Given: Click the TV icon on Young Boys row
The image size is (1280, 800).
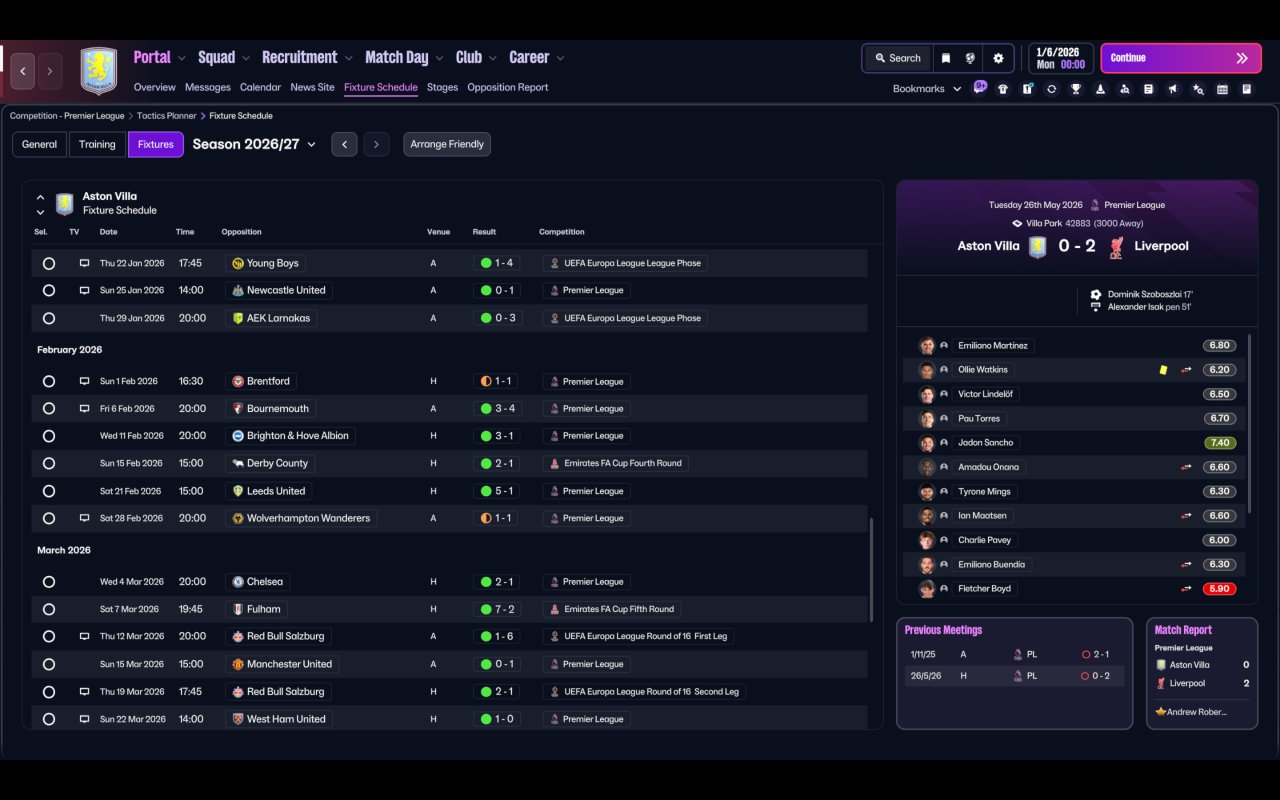Looking at the screenshot, I should [x=84, y=263].
